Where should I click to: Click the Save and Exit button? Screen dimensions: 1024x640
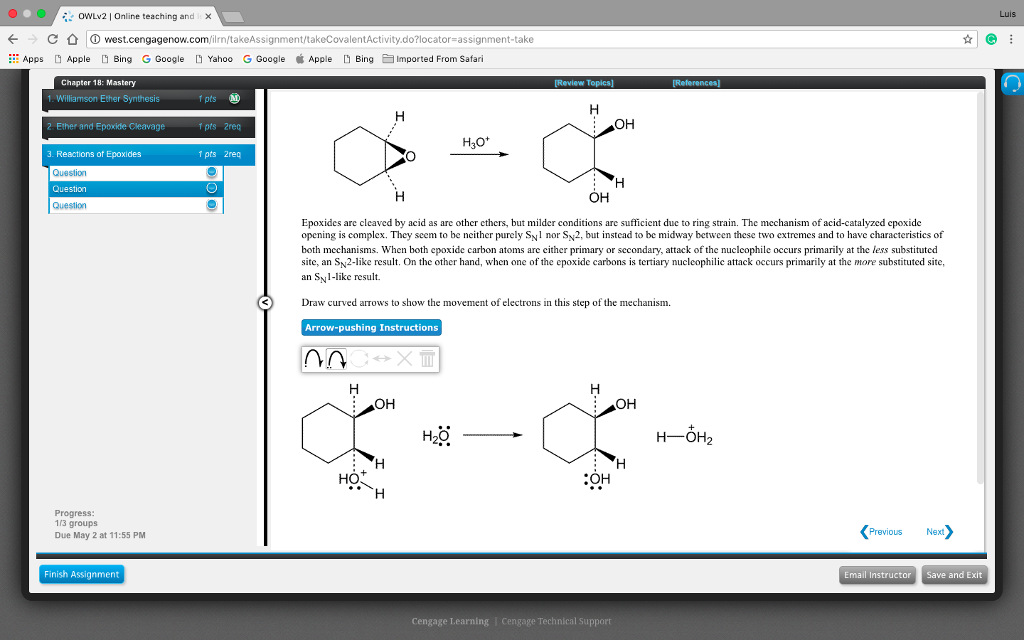(x=954, y=575)
